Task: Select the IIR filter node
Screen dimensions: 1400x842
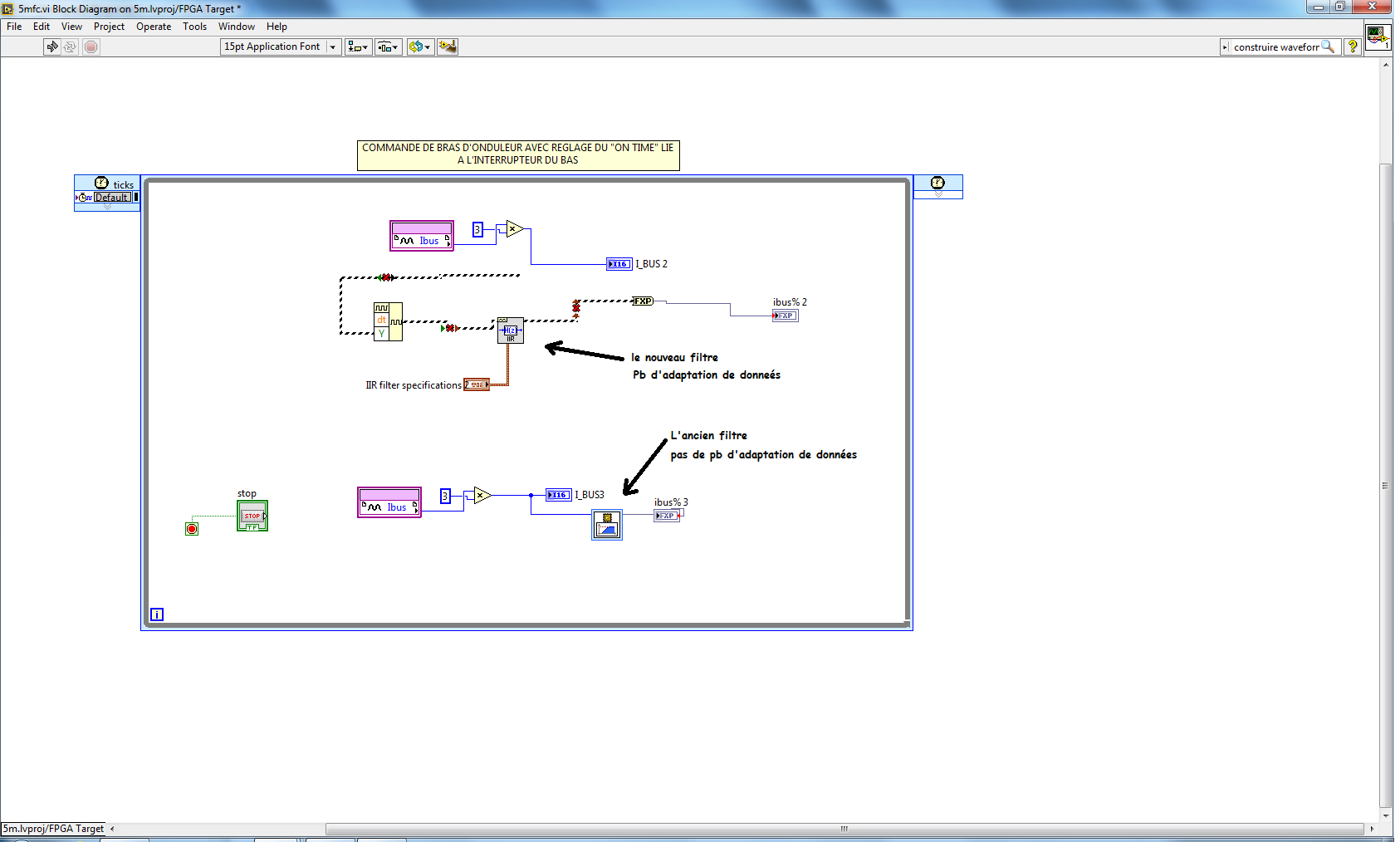Action: click(x=511, y=330)
